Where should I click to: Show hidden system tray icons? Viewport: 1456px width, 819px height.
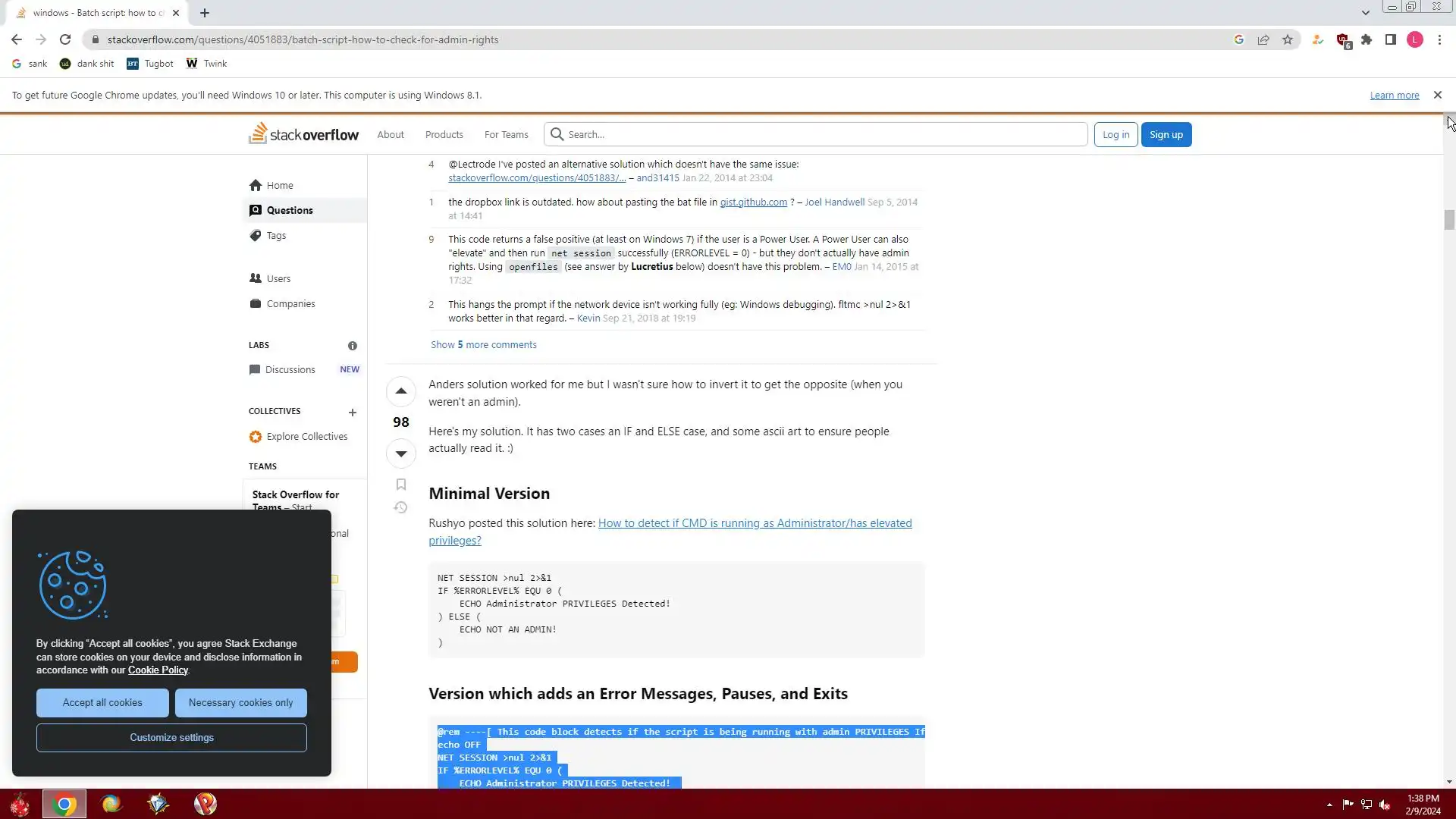click(x=1329, y=805)
